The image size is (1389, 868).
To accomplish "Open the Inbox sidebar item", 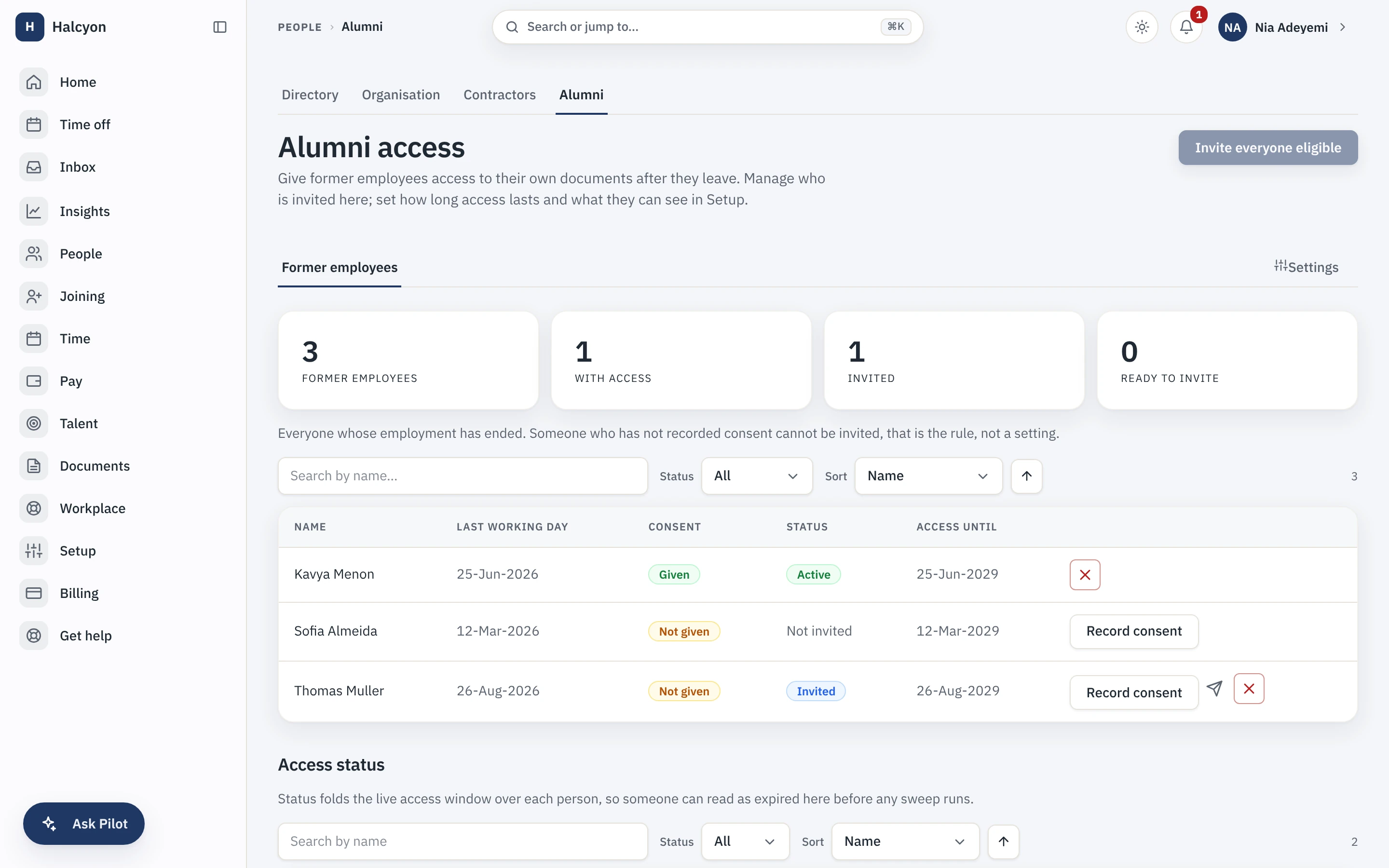I will [123, 167].
